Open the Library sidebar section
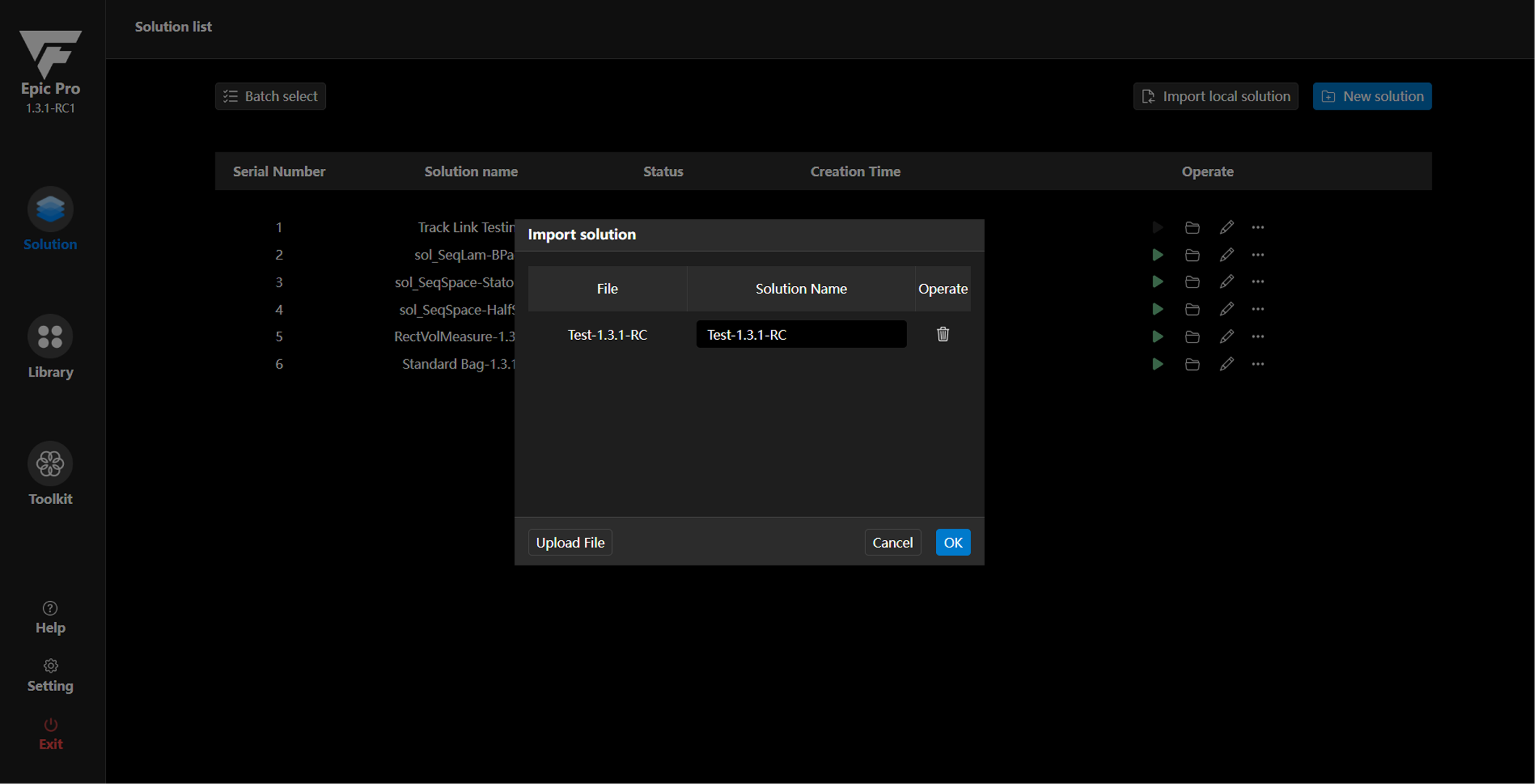Image resolution: width=1535 pixels, height=784 pixels. (x=50, y=336)
